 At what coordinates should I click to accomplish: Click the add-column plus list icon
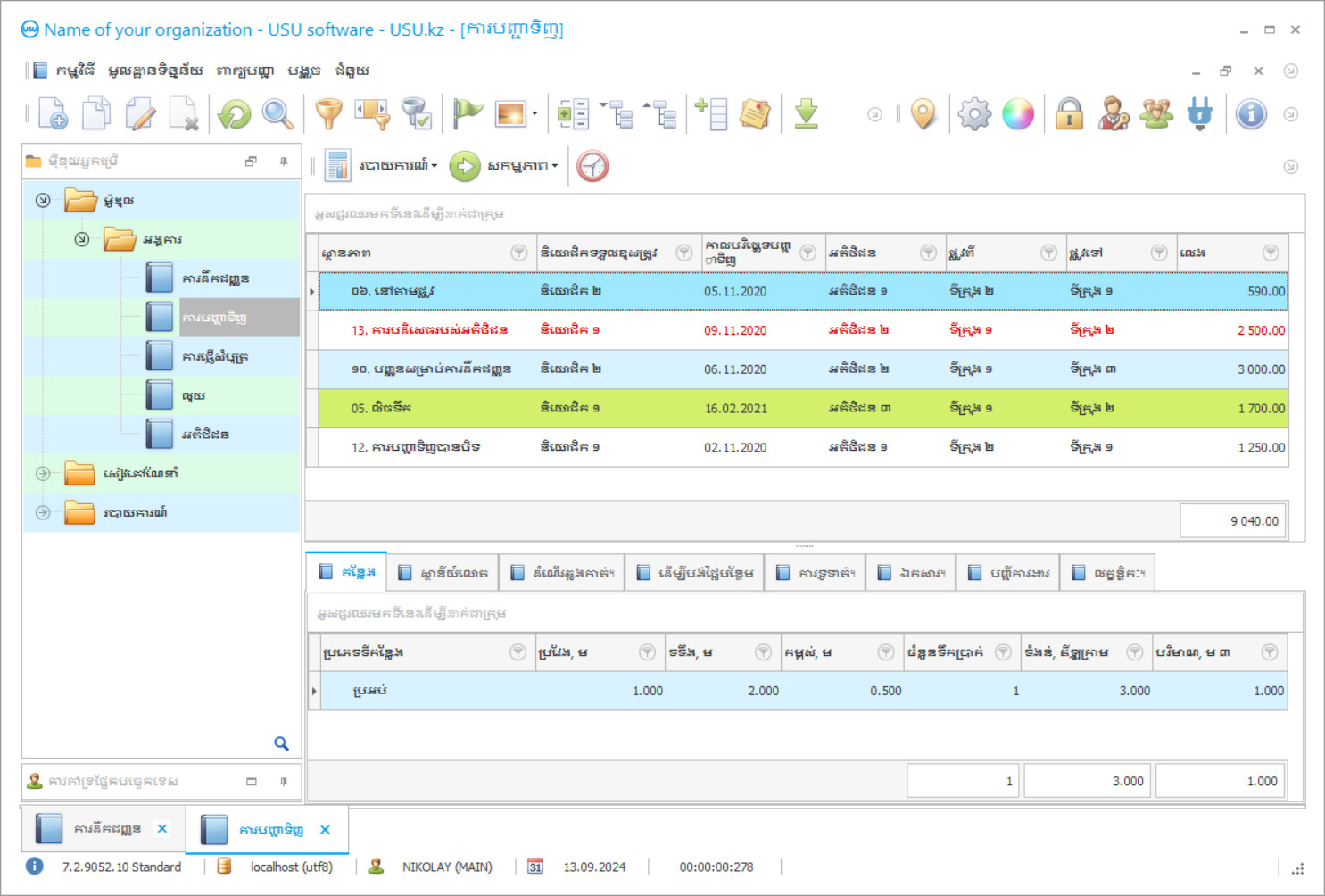pos(711,113)
